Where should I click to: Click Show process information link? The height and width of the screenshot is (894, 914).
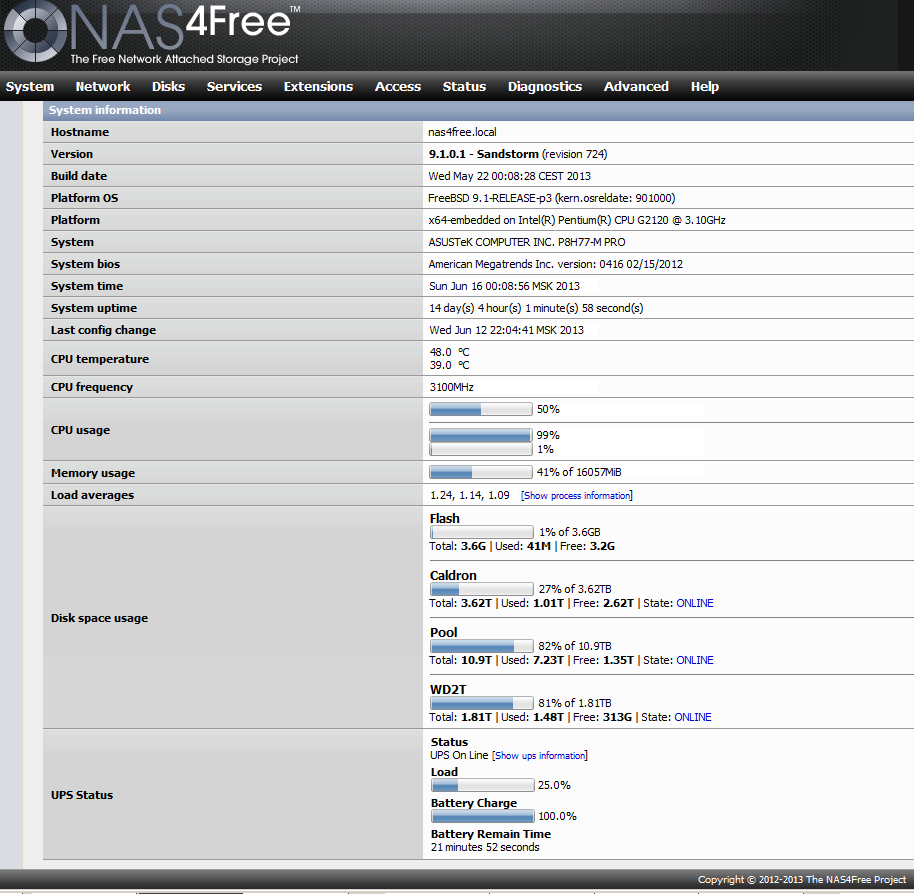tap(576, 495)
